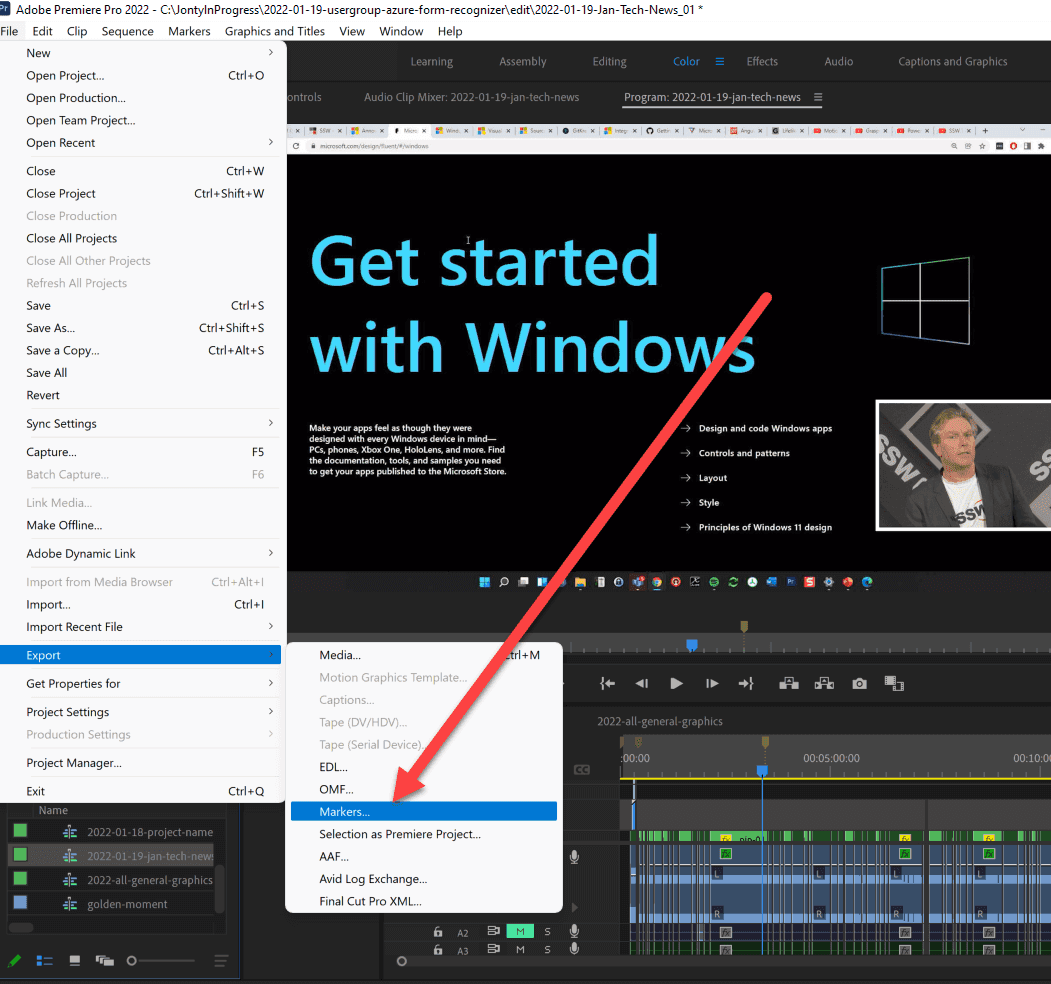Click the Lift button in transport controls

(789, 683)
